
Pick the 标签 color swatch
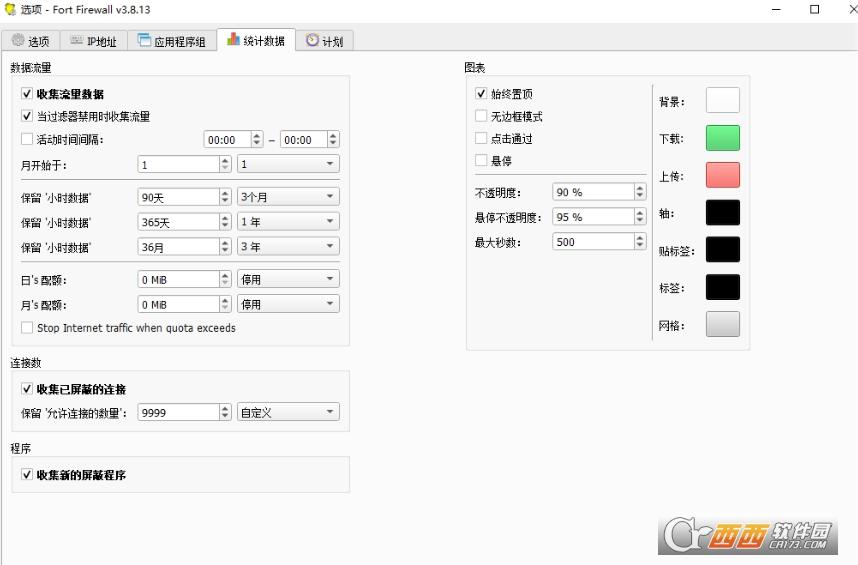click(722, 287)
